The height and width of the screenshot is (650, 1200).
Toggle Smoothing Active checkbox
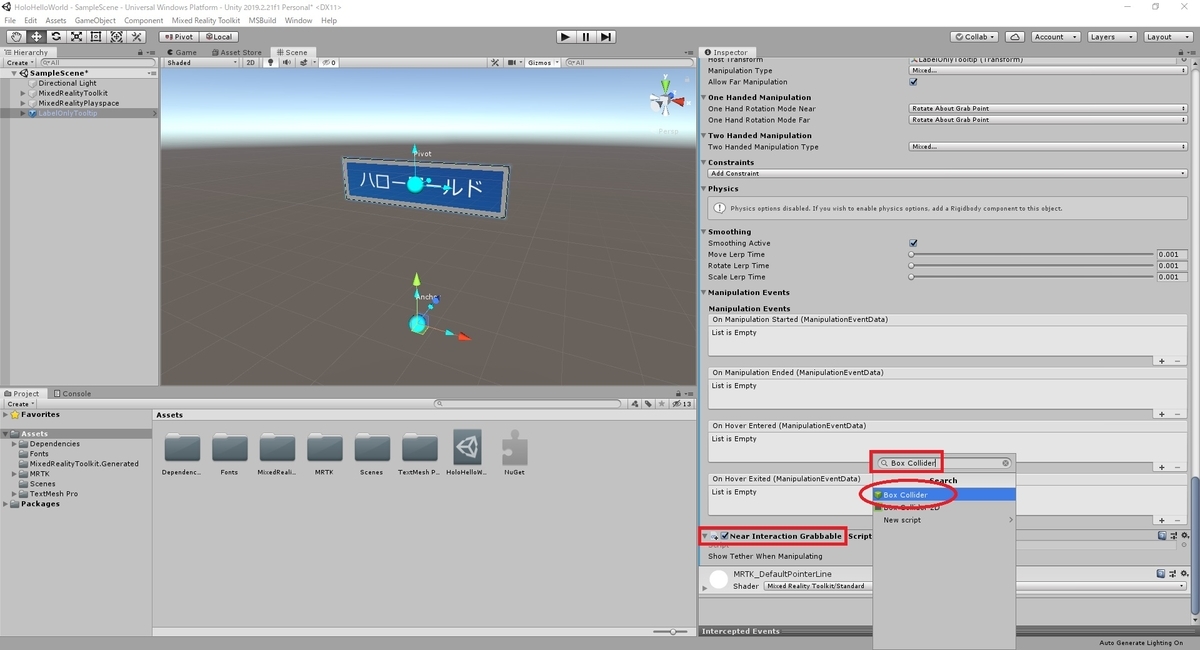coord(913,243)
